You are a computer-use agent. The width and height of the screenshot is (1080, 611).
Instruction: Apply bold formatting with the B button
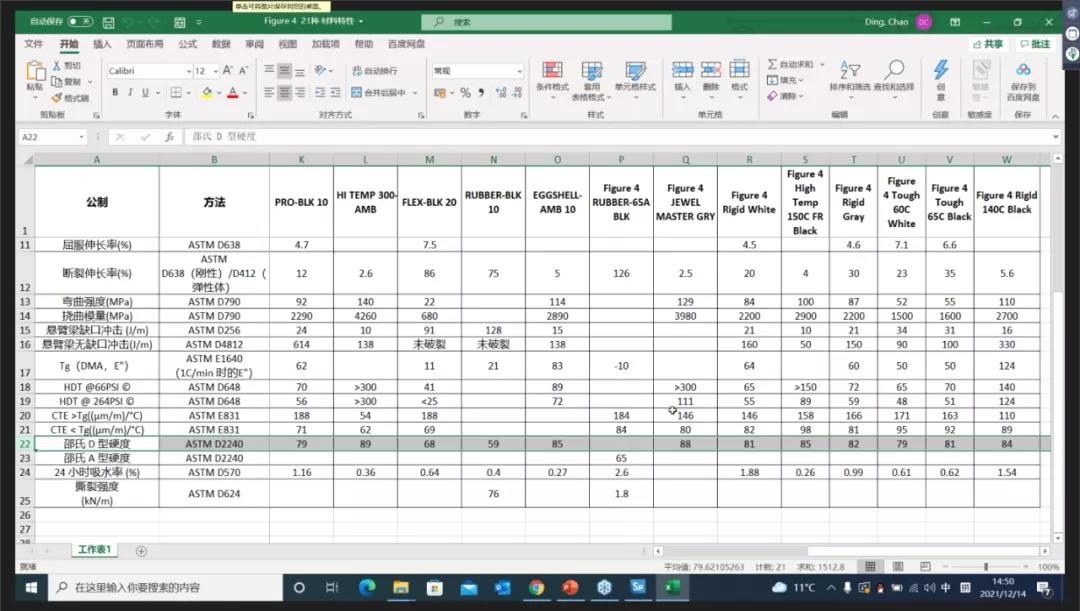(x=115, y=92)
